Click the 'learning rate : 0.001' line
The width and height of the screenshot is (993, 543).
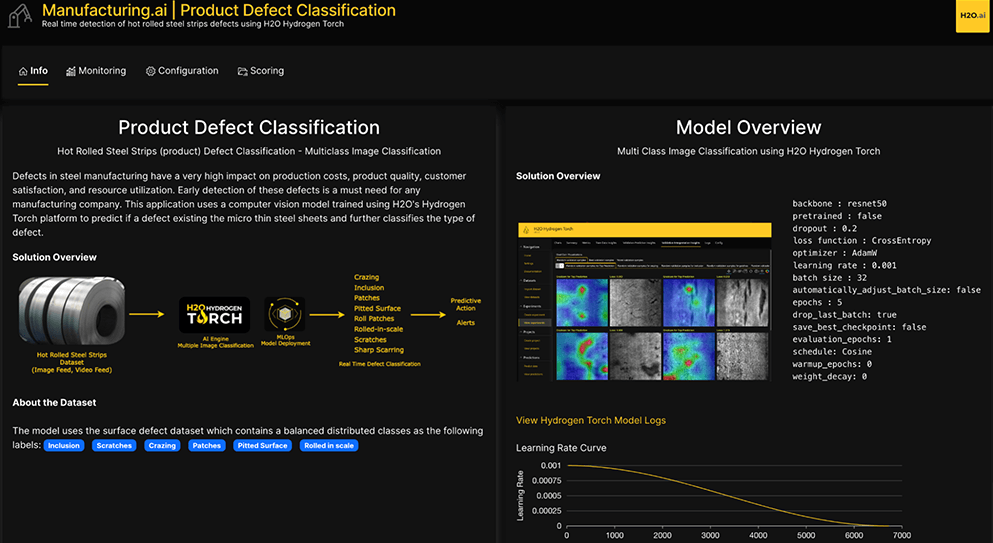[x=844, y=265]
